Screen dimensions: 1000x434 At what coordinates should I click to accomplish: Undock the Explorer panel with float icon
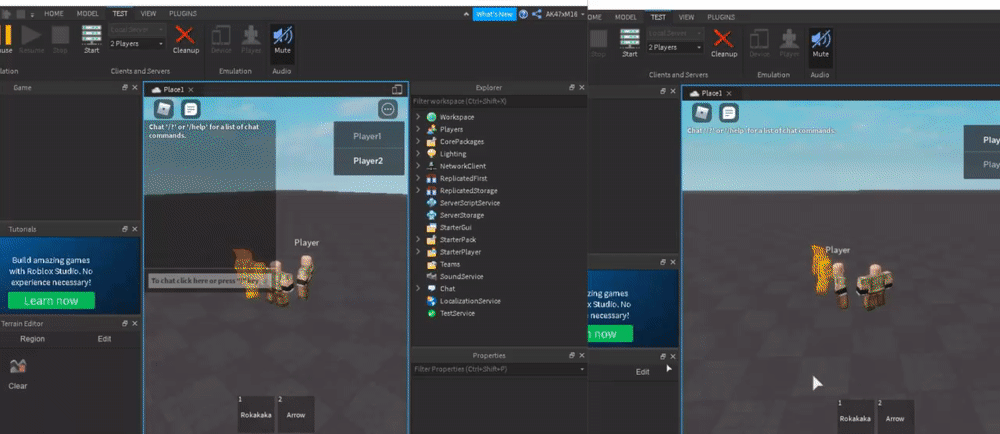tap(572, 87)
